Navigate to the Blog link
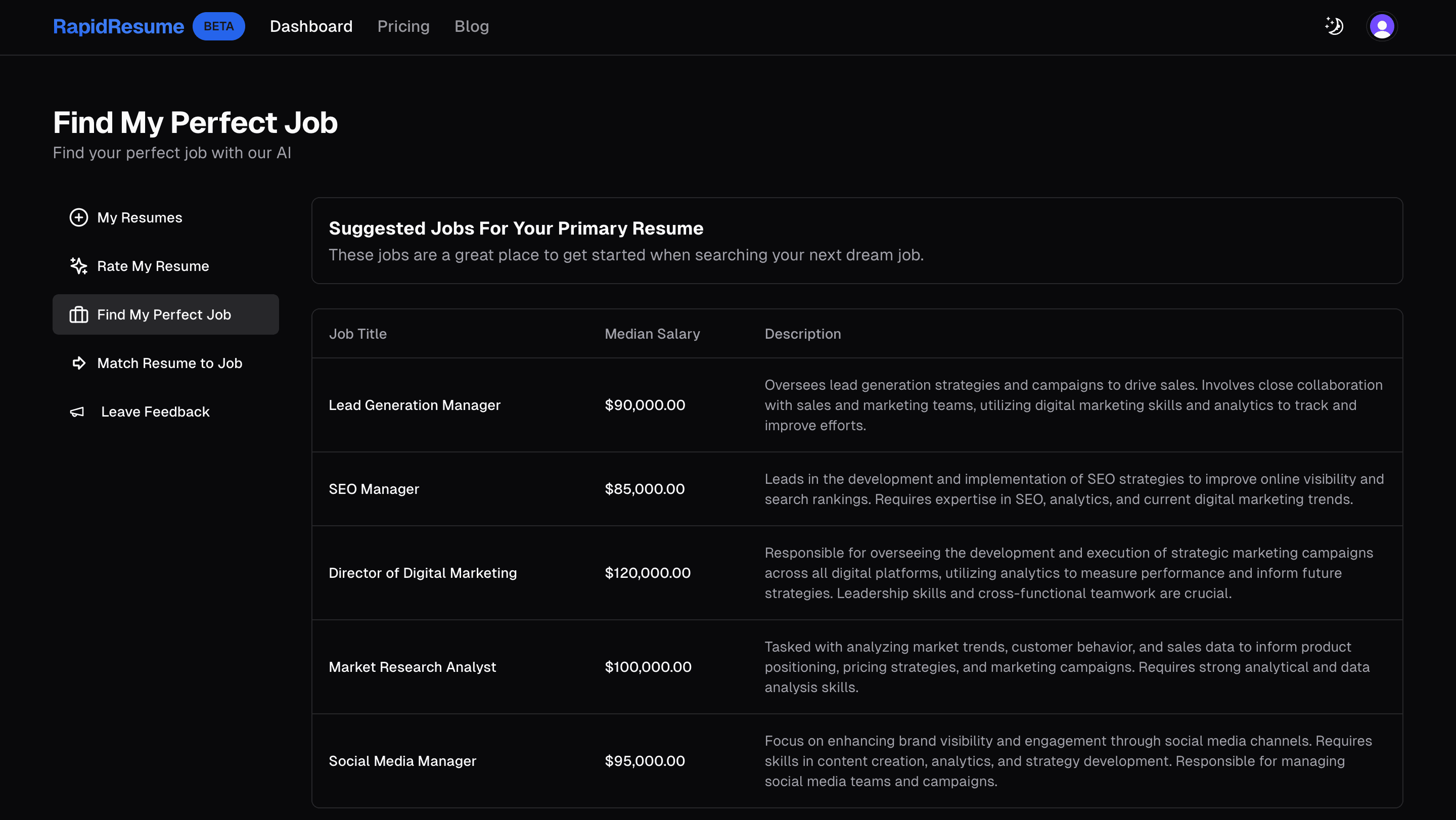This screenshot has height=820, width=1456. click(471, 26)
